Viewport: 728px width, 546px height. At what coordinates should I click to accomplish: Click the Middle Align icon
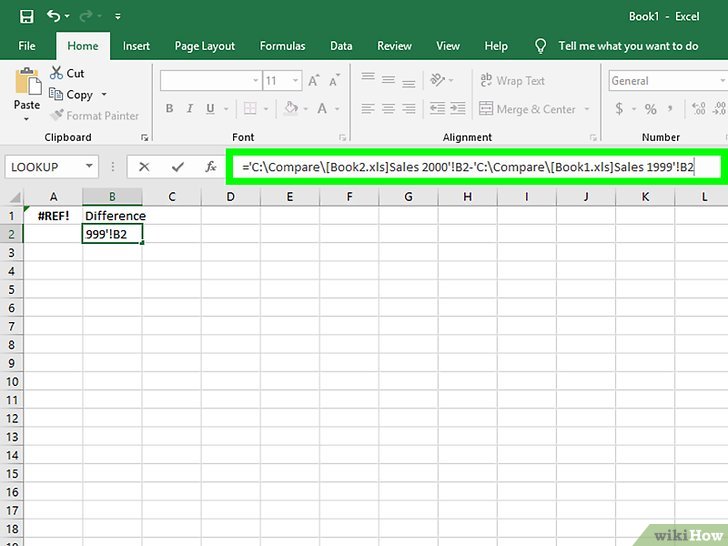tap(389, 80)
